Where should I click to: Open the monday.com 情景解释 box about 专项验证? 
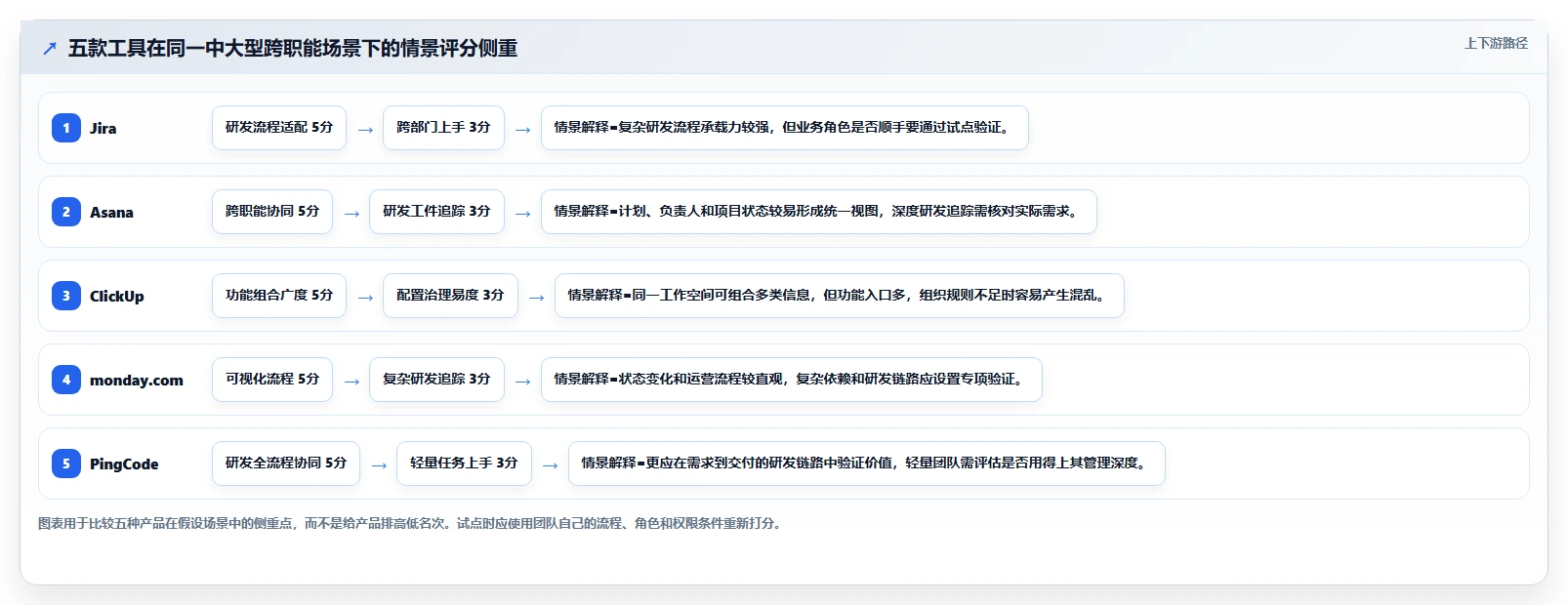tap(792, 380)
